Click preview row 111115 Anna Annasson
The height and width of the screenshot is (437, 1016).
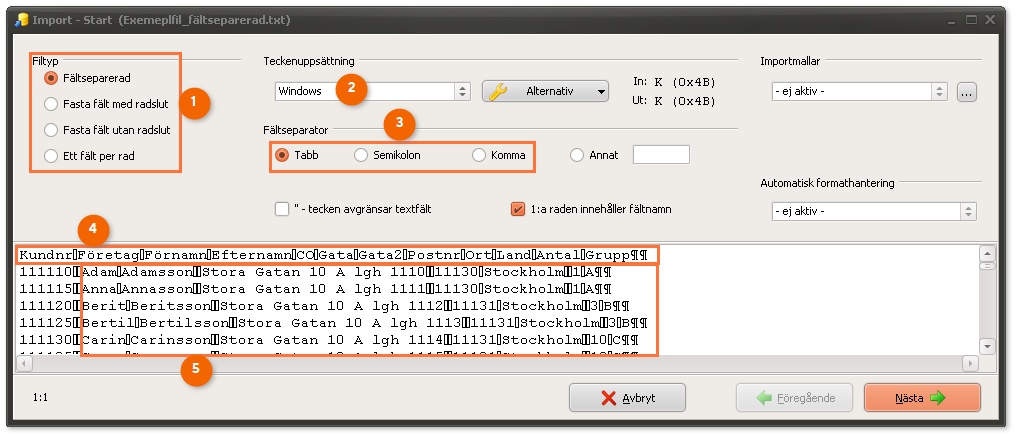coord(314,289)
